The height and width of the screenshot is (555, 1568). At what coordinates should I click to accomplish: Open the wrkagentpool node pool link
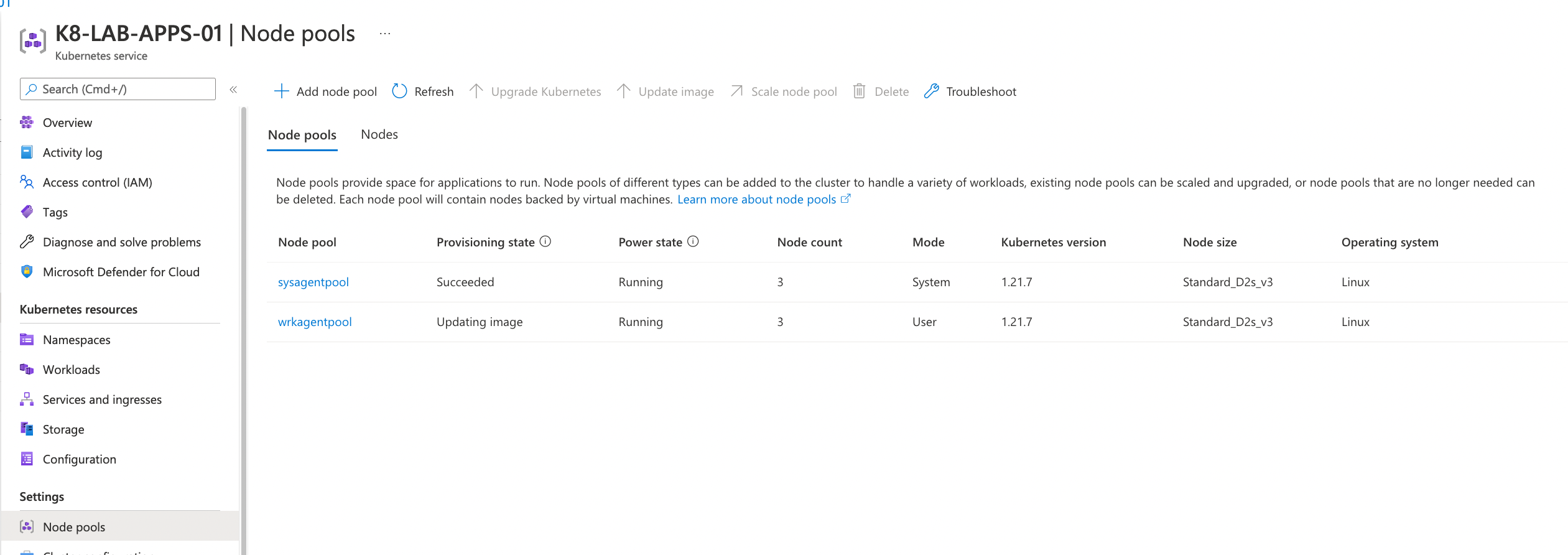click(315, 322)
